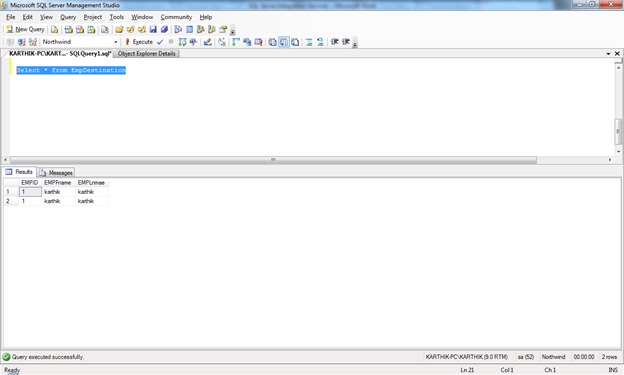This screenshot has height=375, width=624.
Task: Open the active documents list dropdown arrow
Action: pos(608,53)
